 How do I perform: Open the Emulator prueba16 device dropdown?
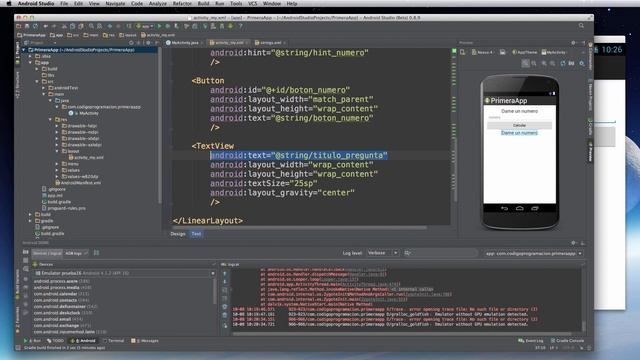124,273
